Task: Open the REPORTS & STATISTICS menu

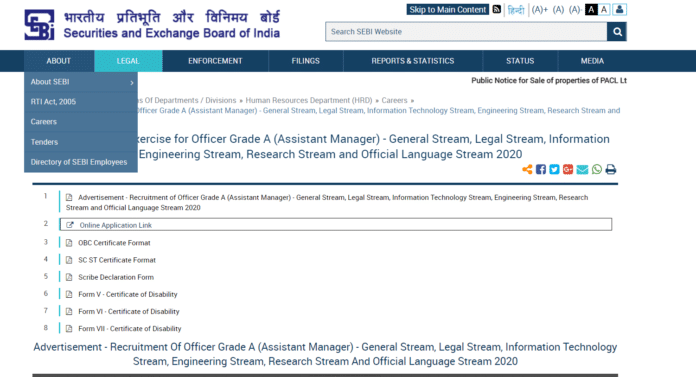Action: (x=413, y=61)
